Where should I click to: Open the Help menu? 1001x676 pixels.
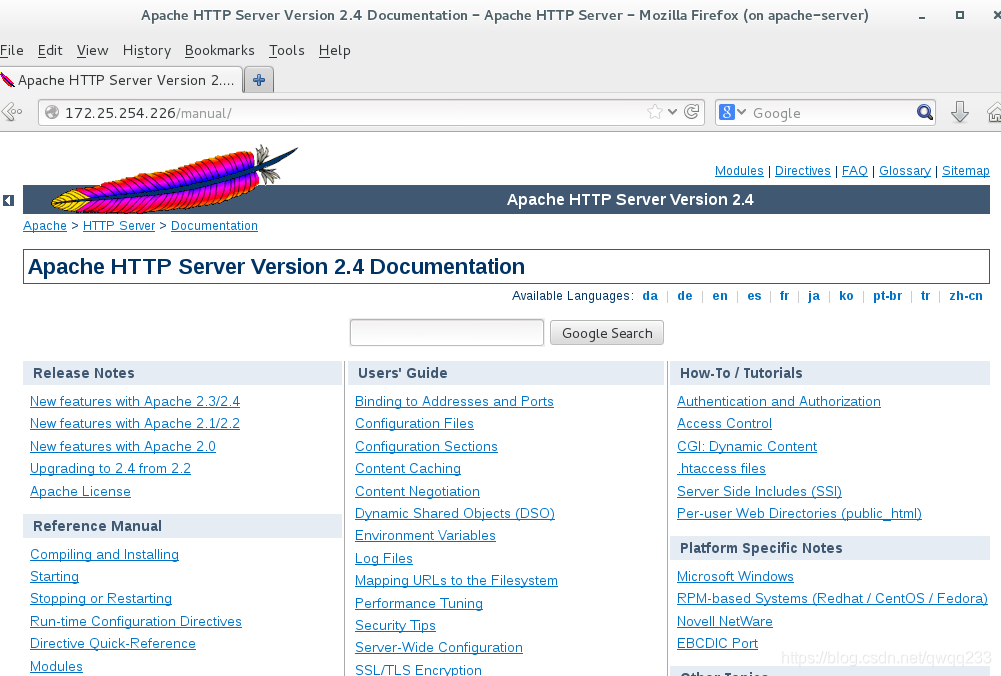point(335,50)
